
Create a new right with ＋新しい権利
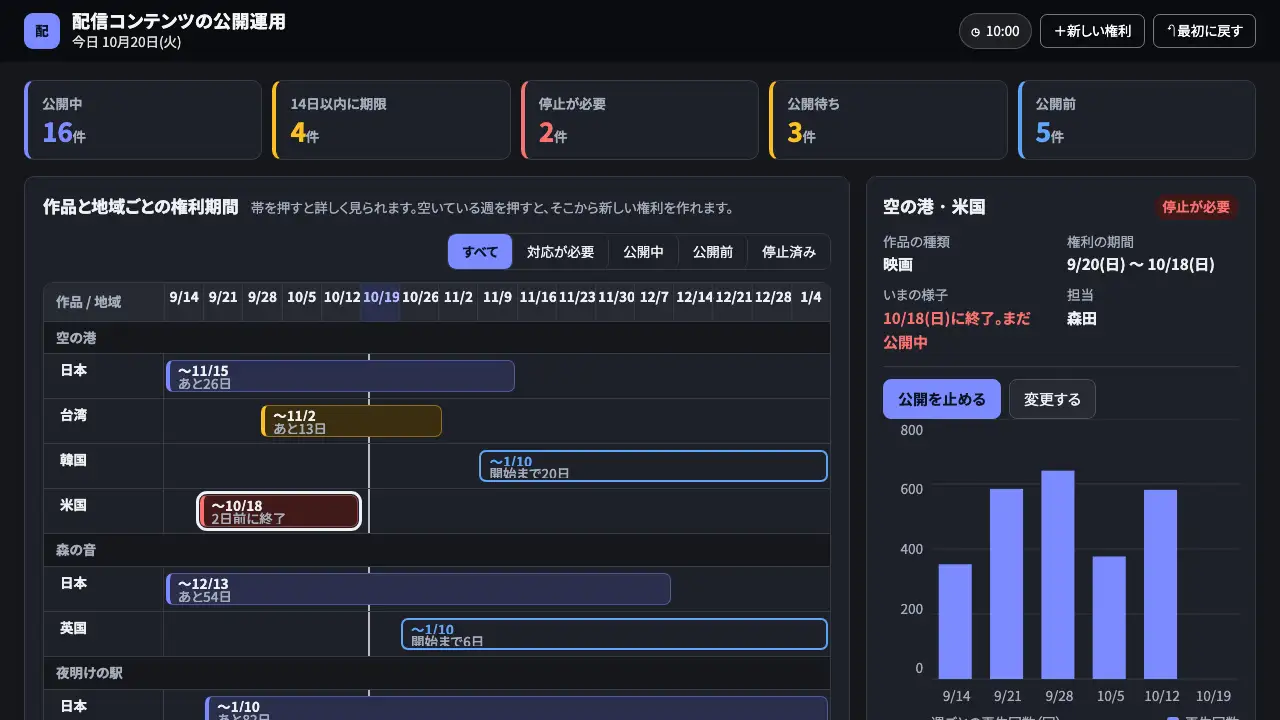click(x=1092, y=31)
